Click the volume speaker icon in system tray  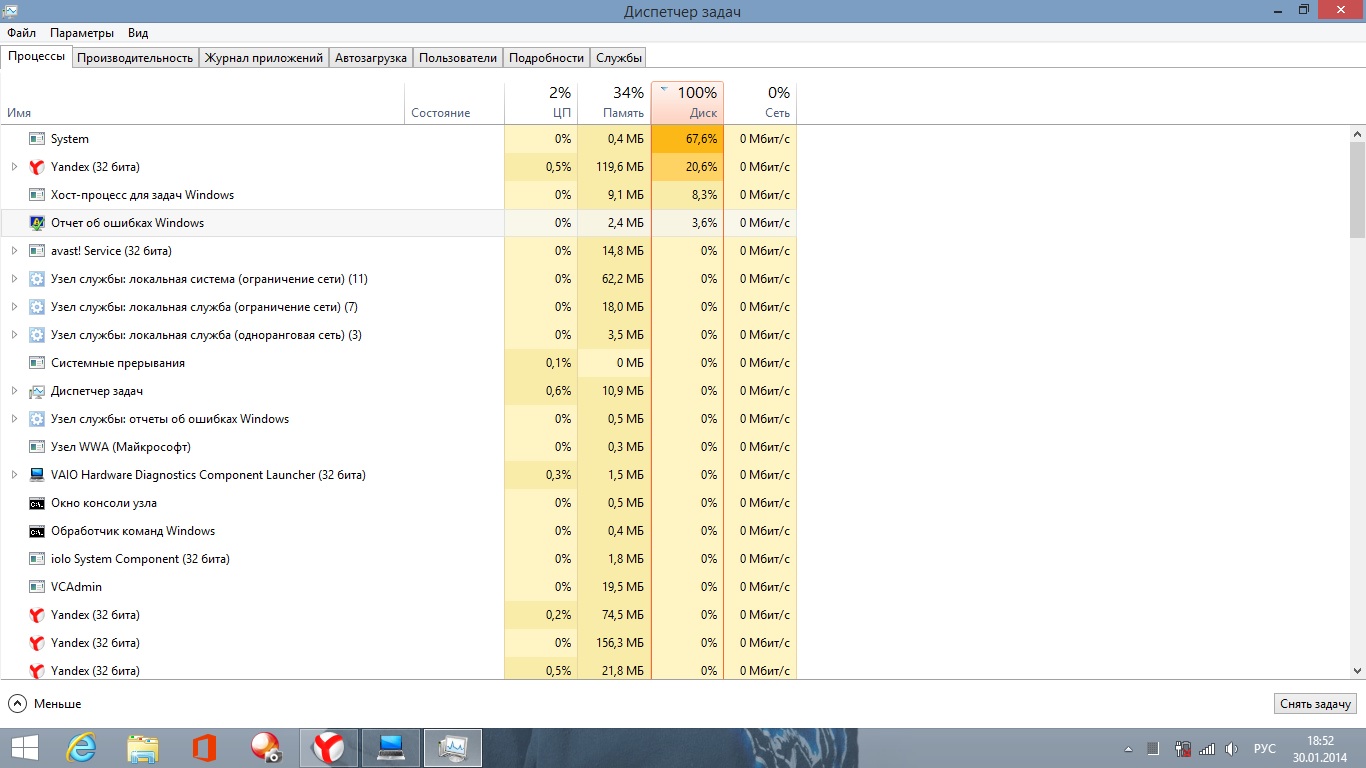1232,748
